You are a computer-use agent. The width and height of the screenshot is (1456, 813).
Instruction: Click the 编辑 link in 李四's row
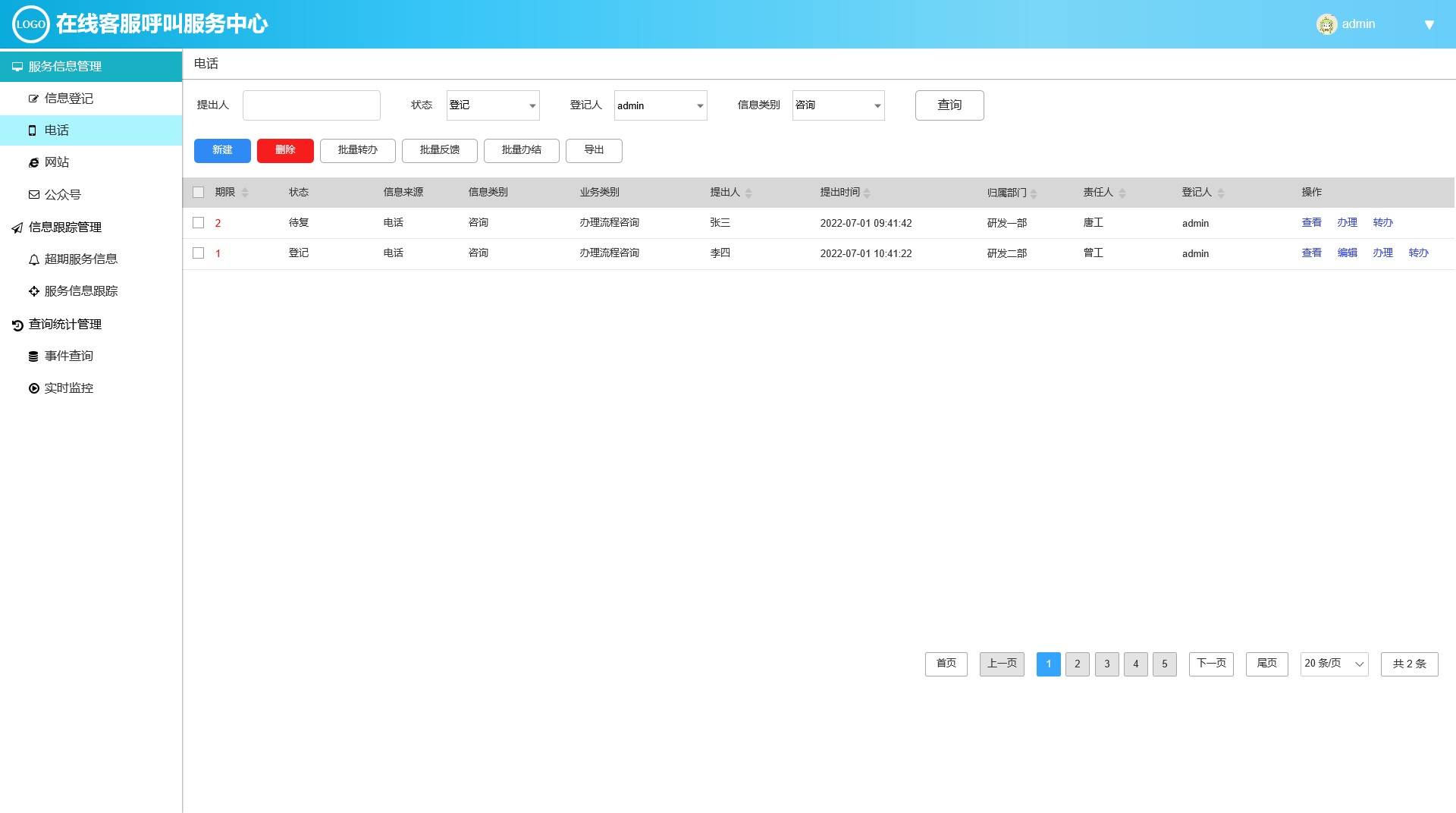click(1347, 253)
